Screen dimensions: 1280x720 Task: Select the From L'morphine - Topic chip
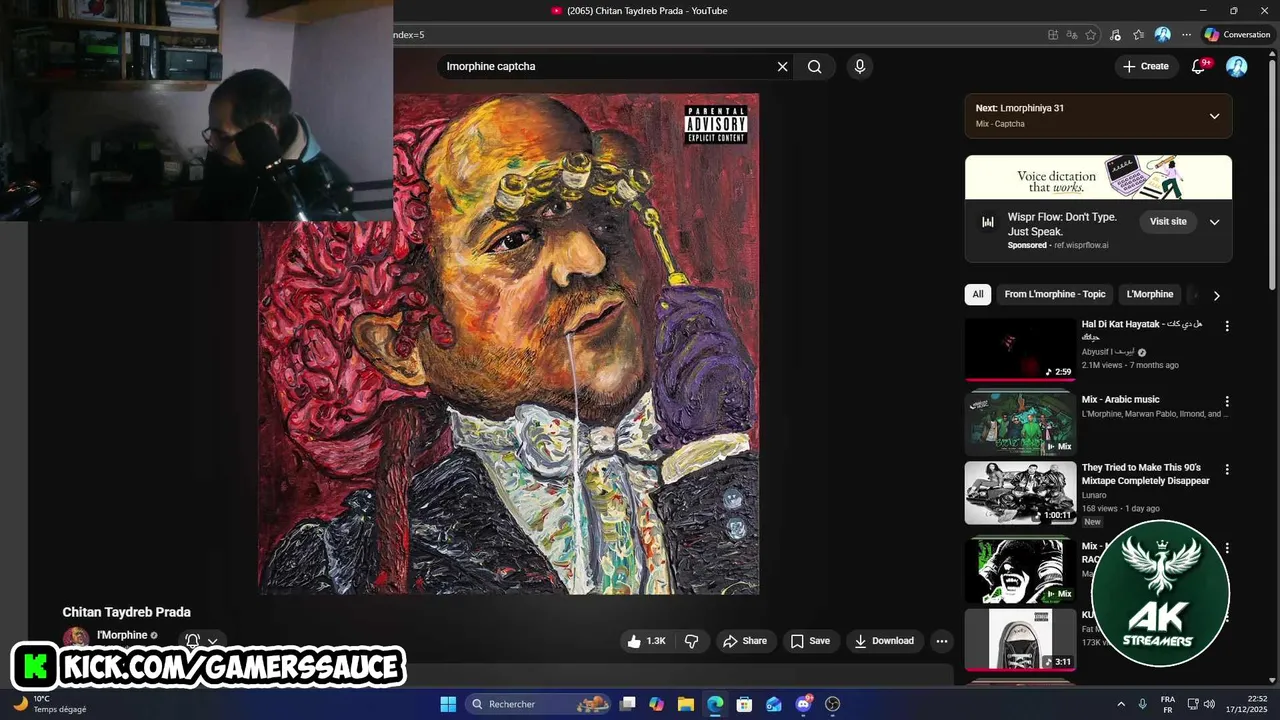click(1055, 294)
